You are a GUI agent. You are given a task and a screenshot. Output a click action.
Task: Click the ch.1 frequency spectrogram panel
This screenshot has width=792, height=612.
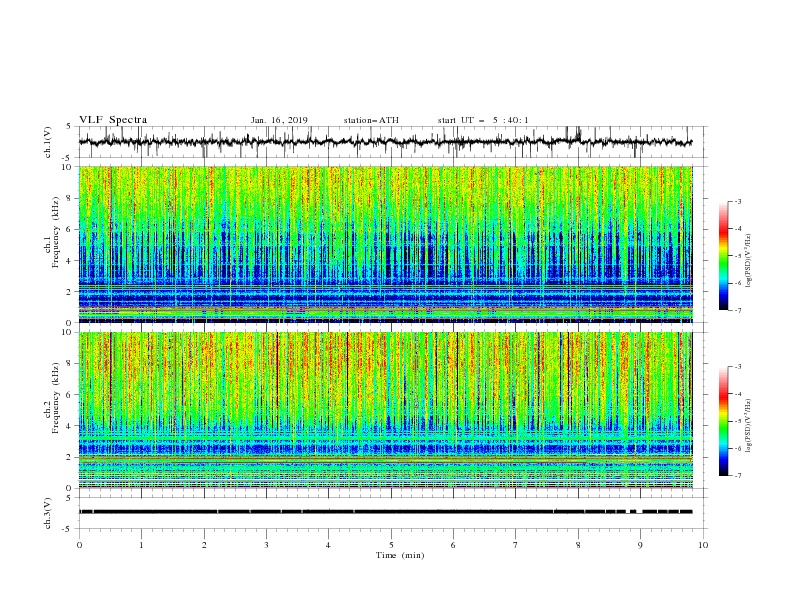click(x=385, y=244)
